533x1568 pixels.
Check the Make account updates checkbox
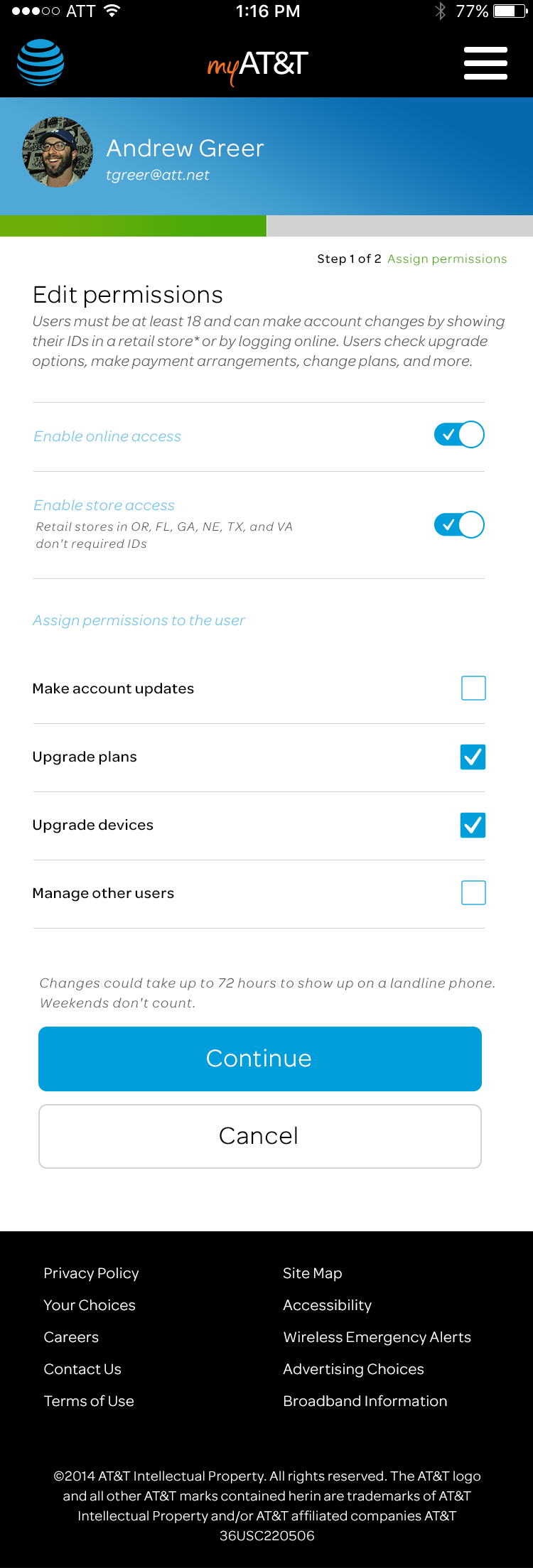473,688
